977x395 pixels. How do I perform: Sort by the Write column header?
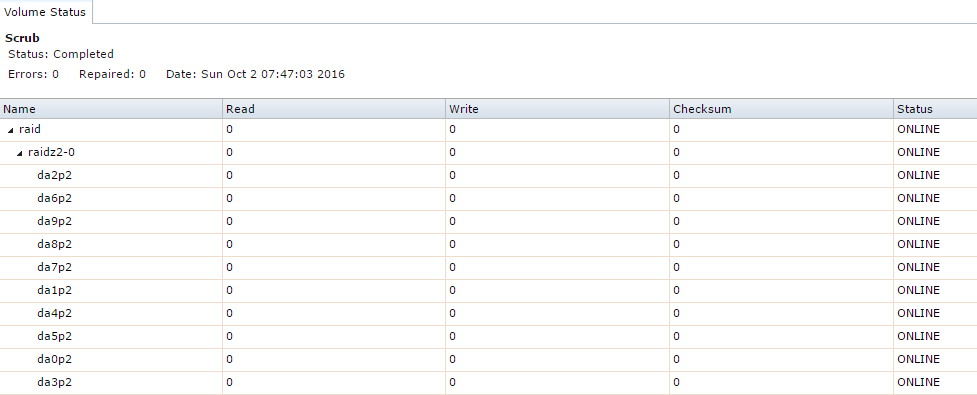click(x=558, y=109)
